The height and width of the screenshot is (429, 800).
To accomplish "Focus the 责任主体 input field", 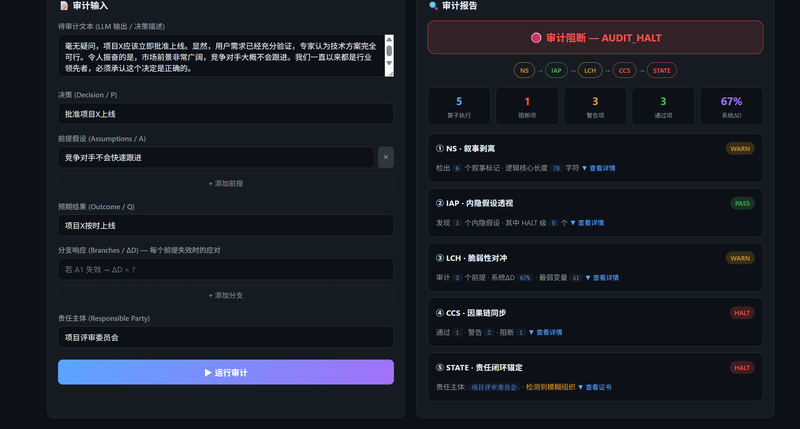I will click(x=226, y=337).
